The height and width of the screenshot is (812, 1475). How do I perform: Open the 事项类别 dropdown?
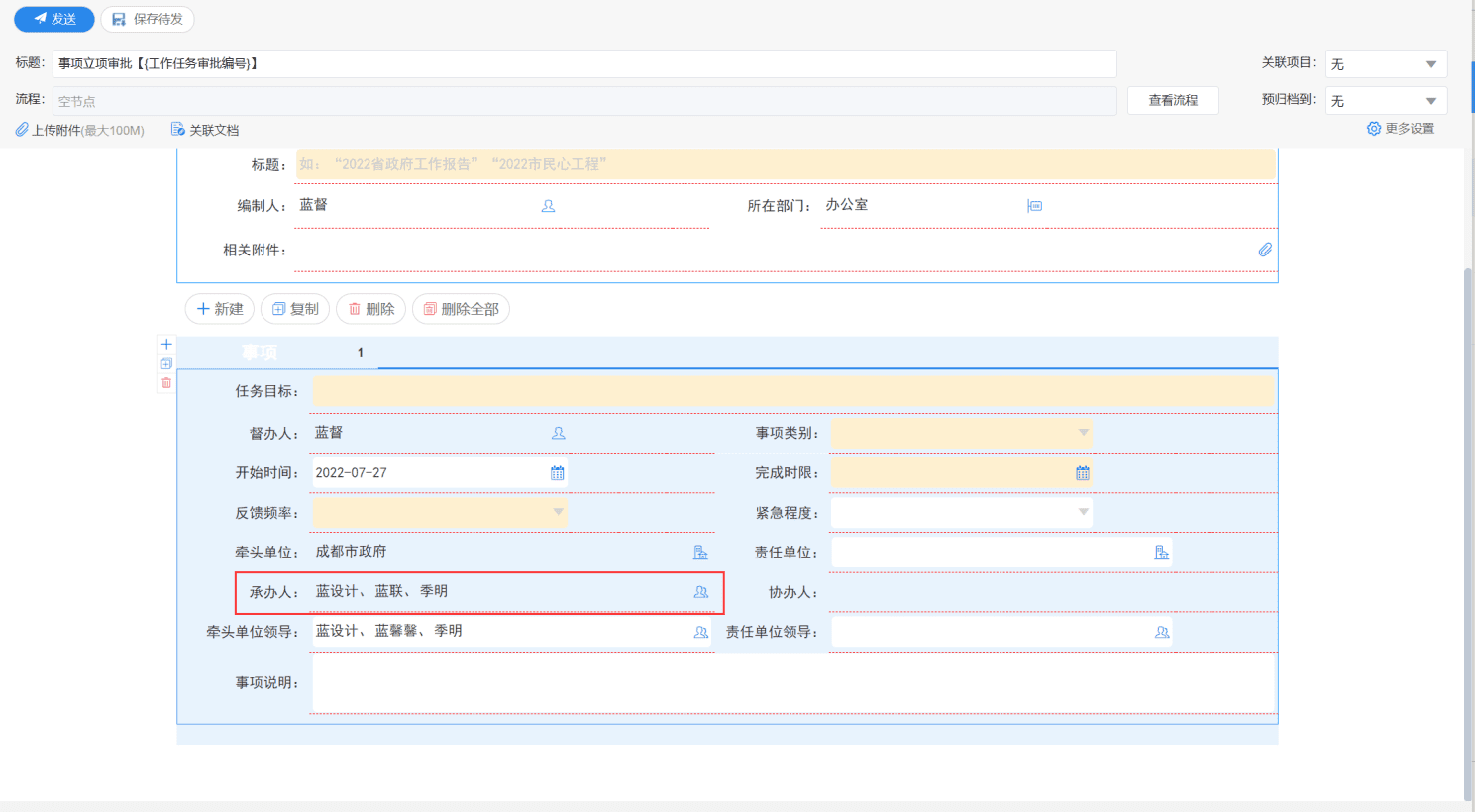pyautogui.click(x=962, y=433)
